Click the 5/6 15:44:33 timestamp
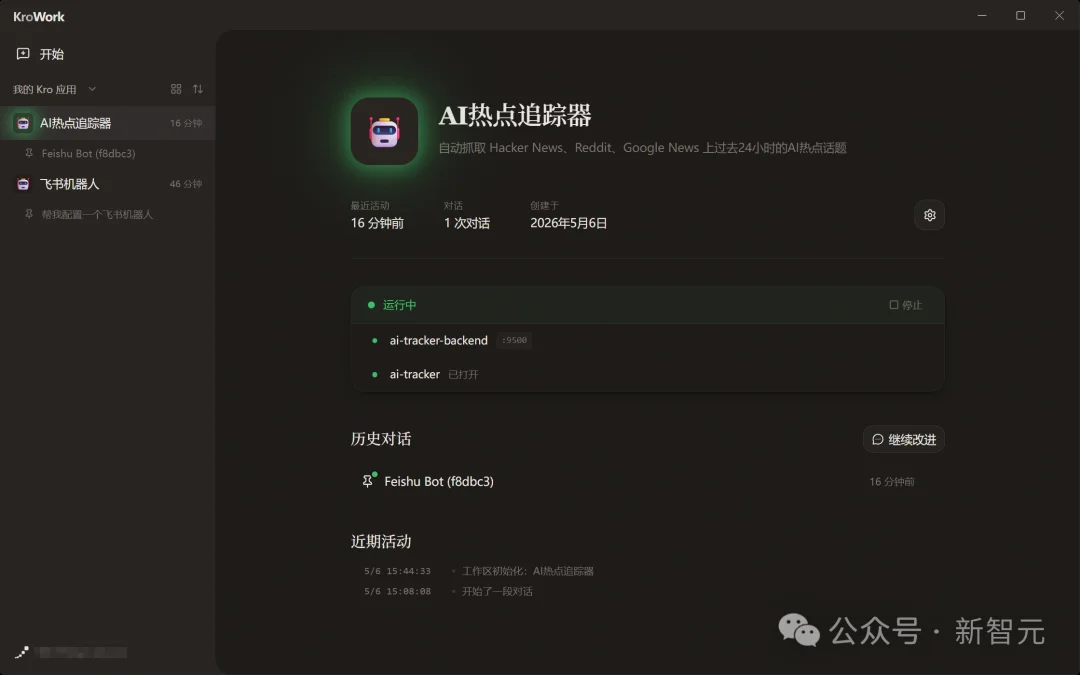1080x675 pixels. 397,571
